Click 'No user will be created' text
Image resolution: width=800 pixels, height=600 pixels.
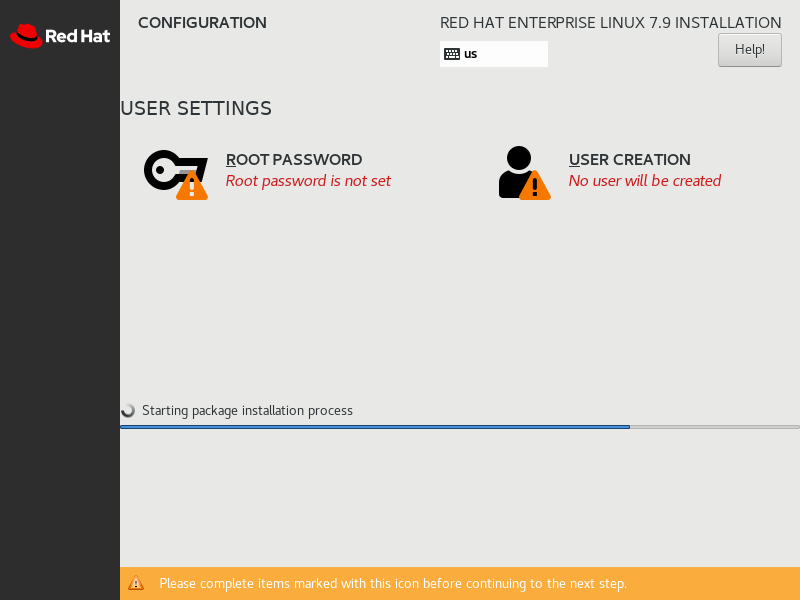click(x=645, y=181)
